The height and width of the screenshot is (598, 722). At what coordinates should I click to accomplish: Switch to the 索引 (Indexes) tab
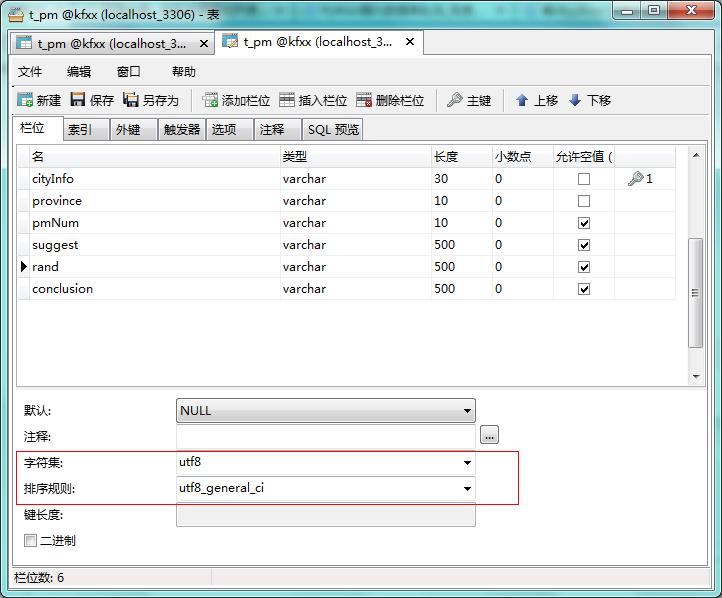(86, 130)
